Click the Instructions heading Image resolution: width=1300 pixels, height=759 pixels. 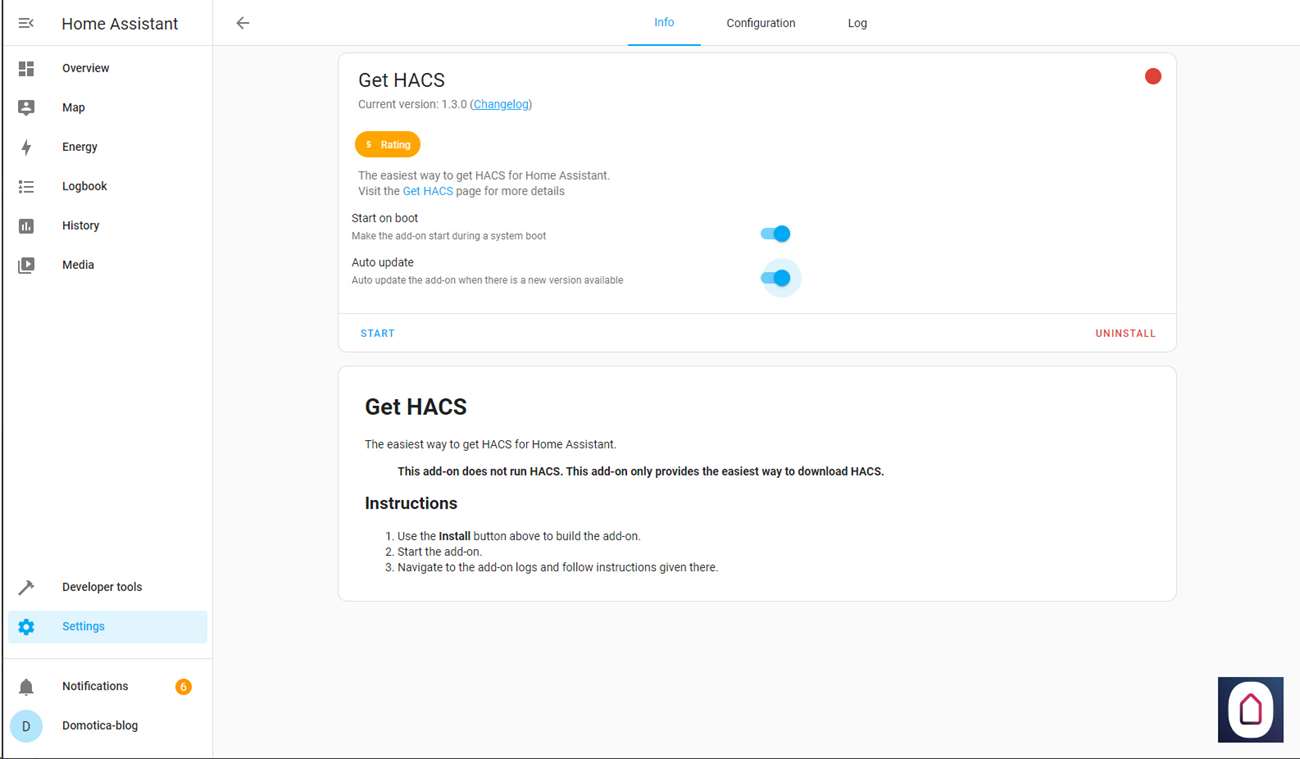coord(411,503)
